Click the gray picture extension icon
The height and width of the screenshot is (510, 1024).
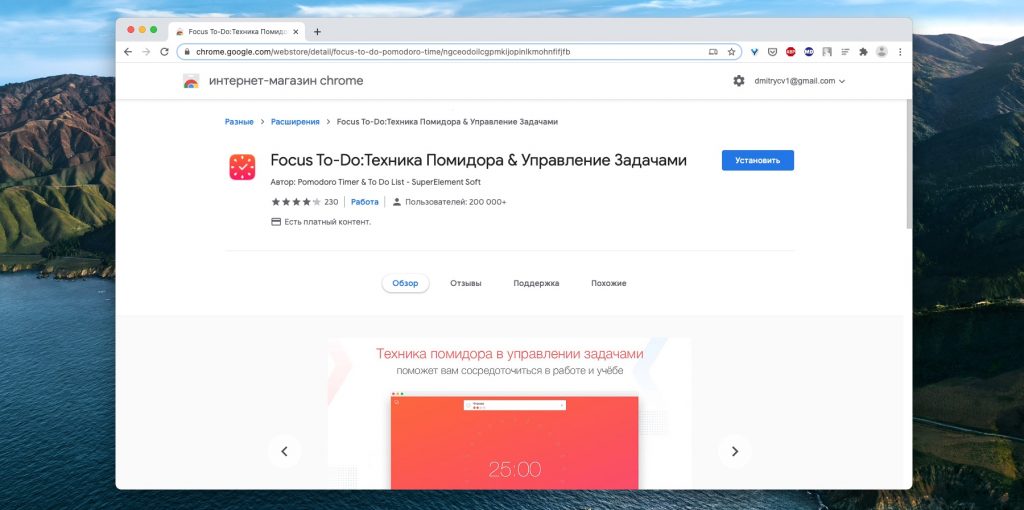(x=827, y=52)
